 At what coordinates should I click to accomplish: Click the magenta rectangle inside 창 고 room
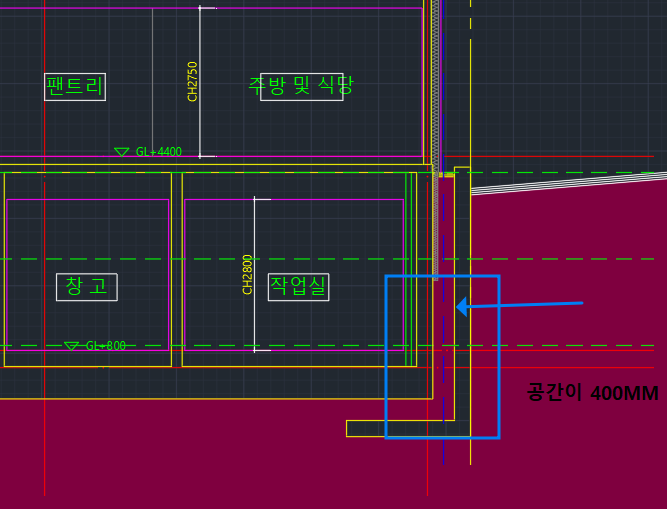pyautogui.click(x=87, y=200)
